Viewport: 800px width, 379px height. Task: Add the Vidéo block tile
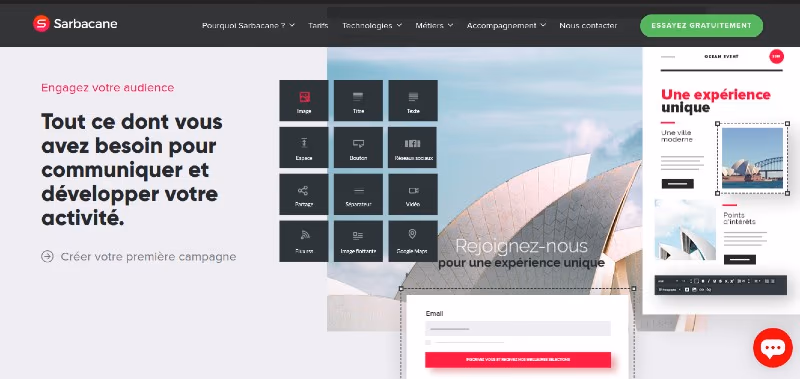click(x=413, y=194)
